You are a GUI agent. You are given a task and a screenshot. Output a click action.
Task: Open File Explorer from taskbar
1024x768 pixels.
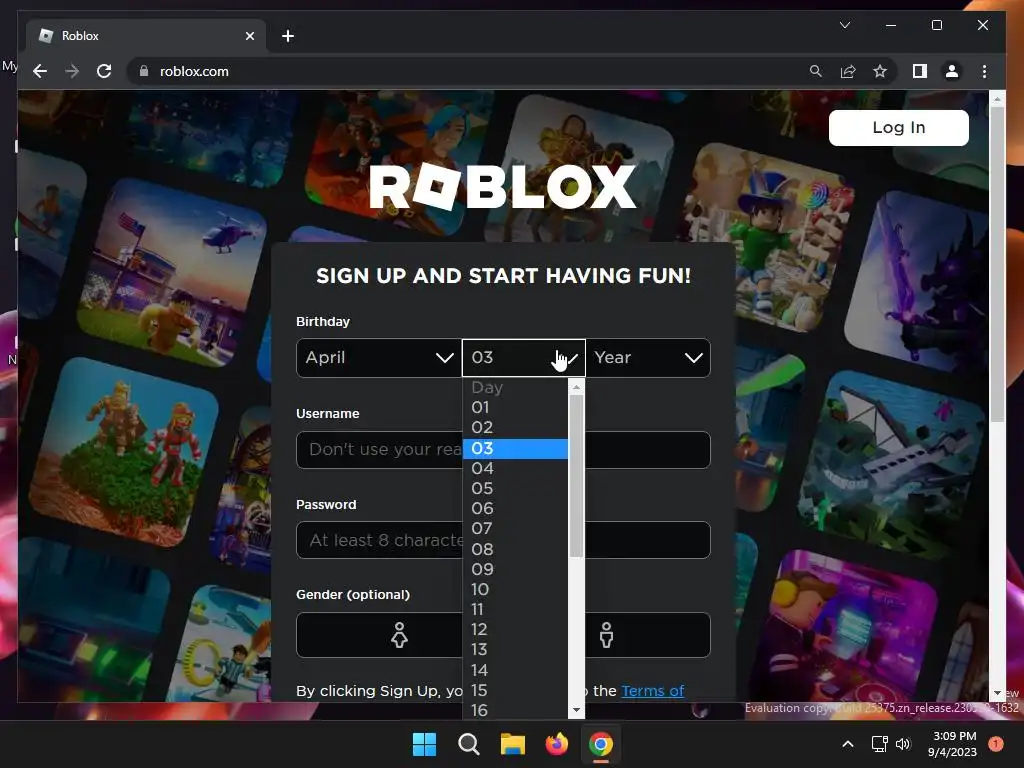(513, 744)
